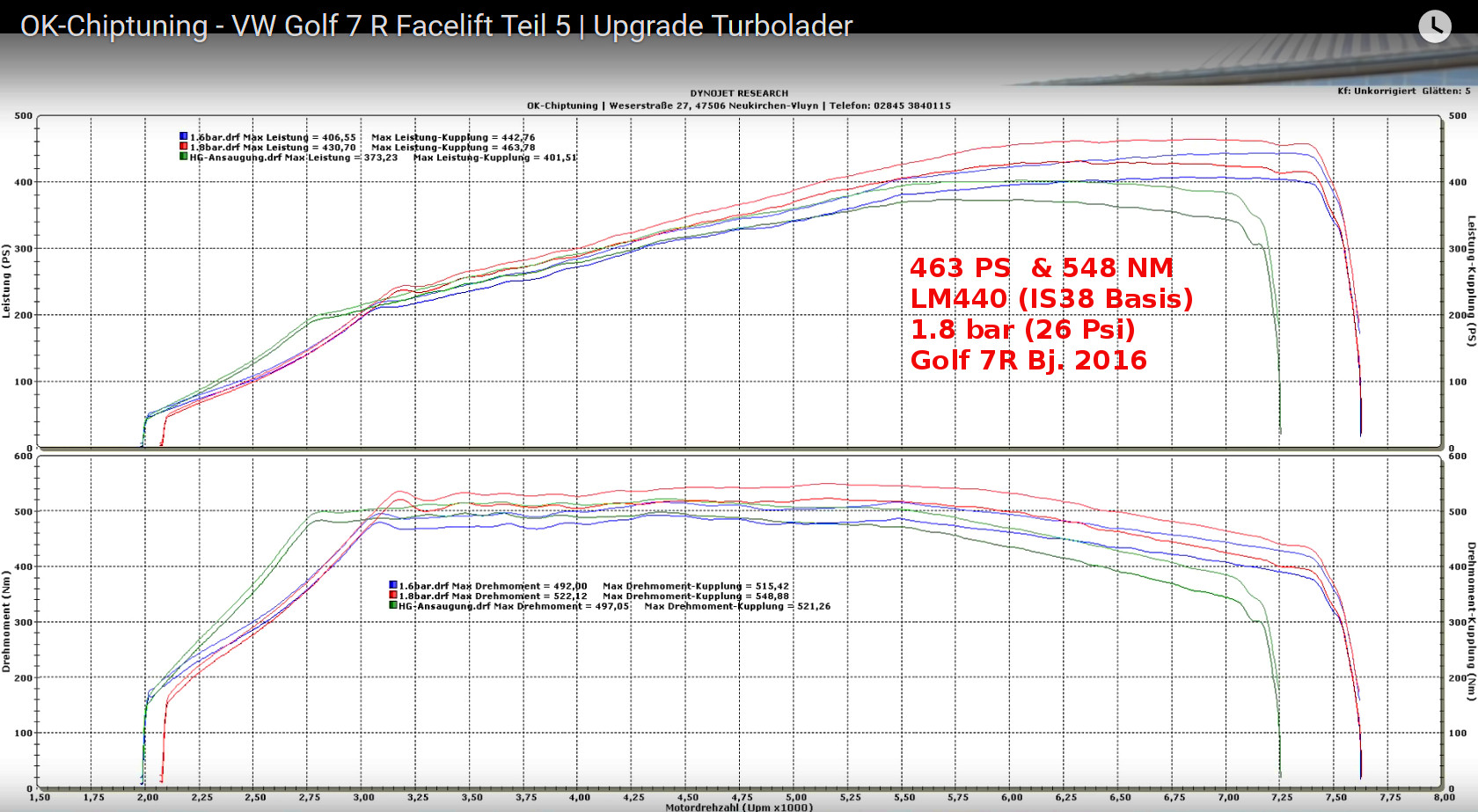Click the Watch Later clock icon
The height and width of the screenshot is (812, 1478).
click(x=1435, y=26)
